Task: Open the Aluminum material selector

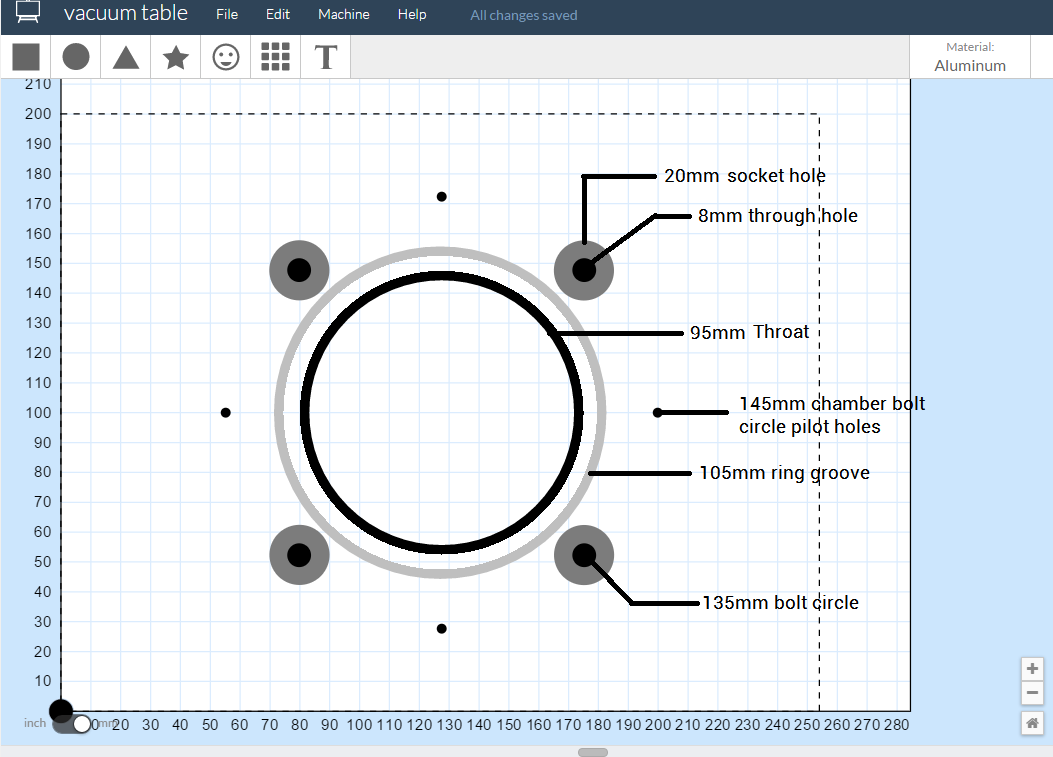Action: 969,58
